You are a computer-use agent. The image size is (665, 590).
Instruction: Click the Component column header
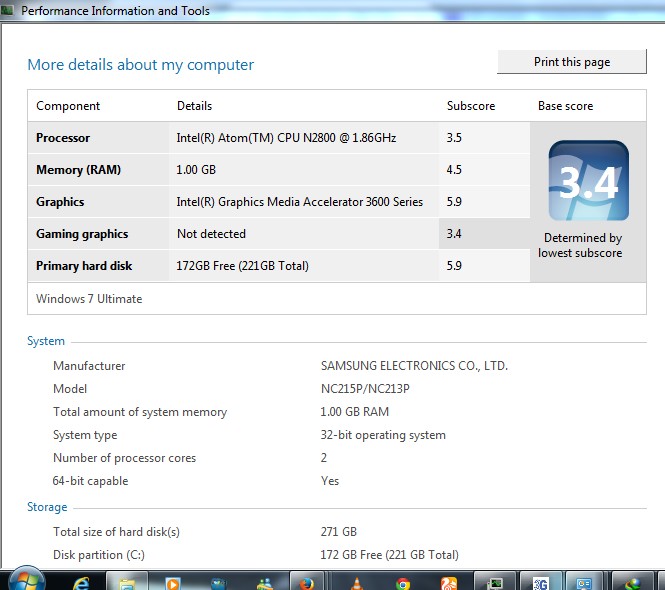68,106
